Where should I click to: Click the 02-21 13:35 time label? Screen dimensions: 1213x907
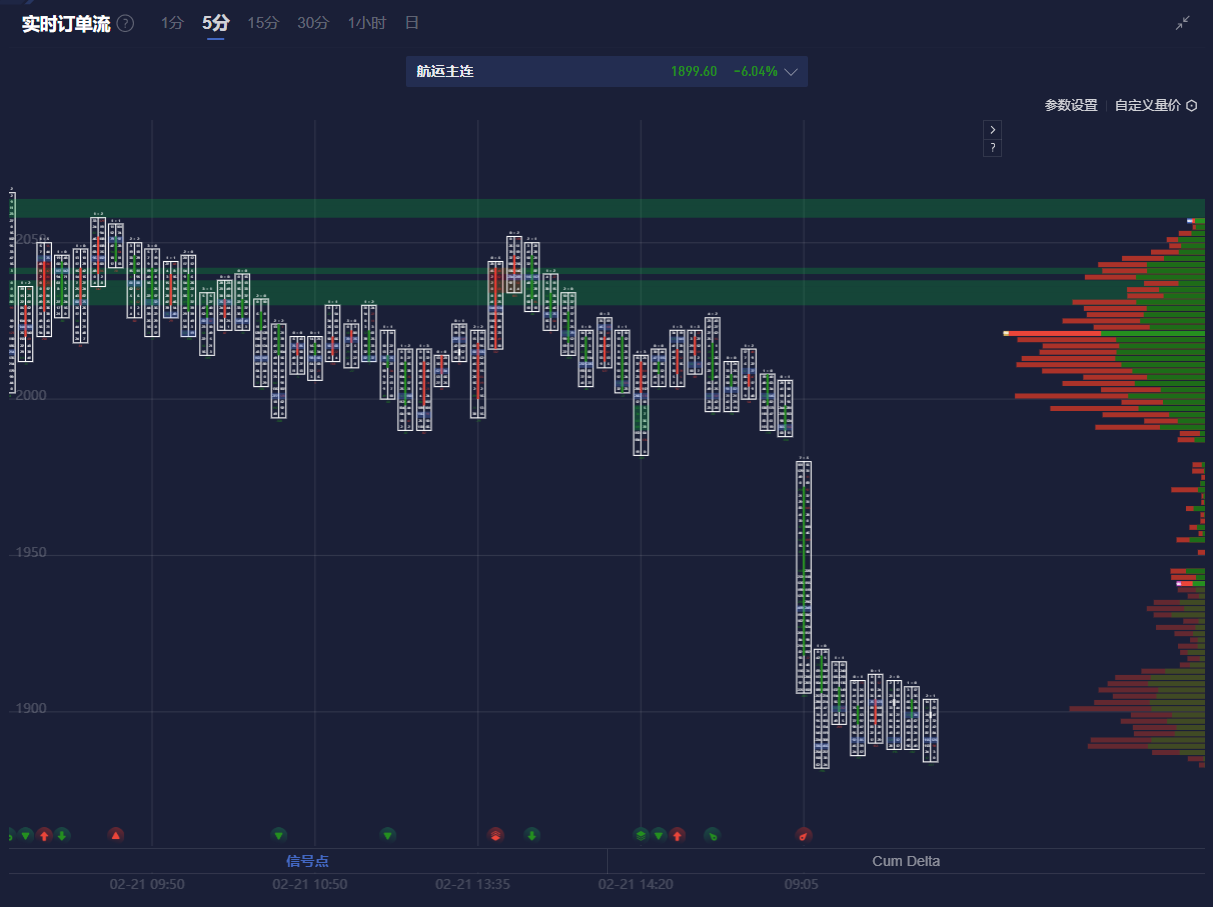[x=473, y=884]
